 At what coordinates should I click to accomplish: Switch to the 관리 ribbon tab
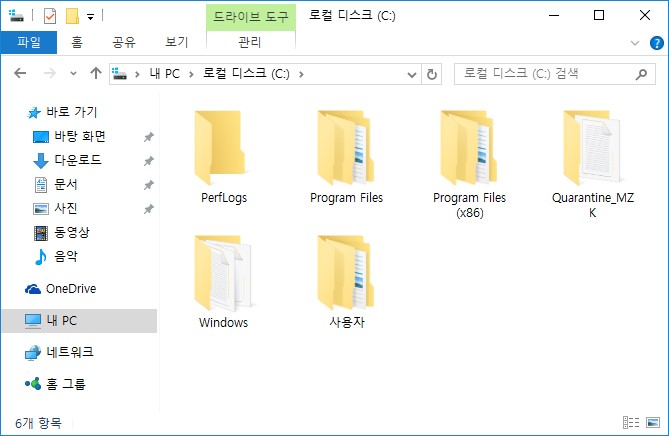click(x=250, y=42)
